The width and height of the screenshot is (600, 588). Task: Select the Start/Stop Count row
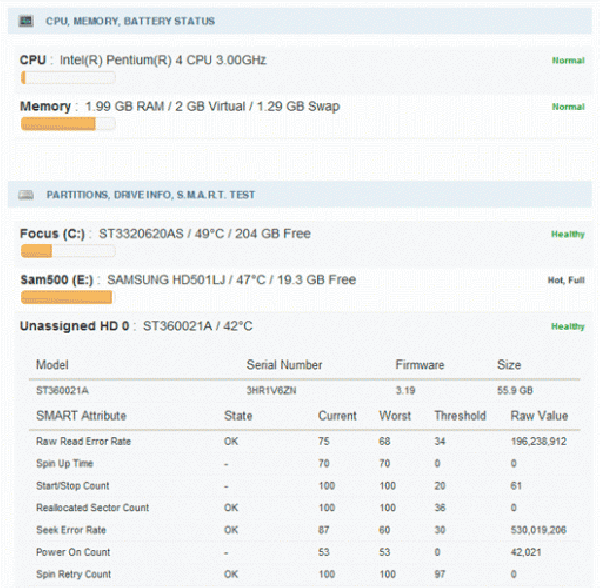coord(305,486)
